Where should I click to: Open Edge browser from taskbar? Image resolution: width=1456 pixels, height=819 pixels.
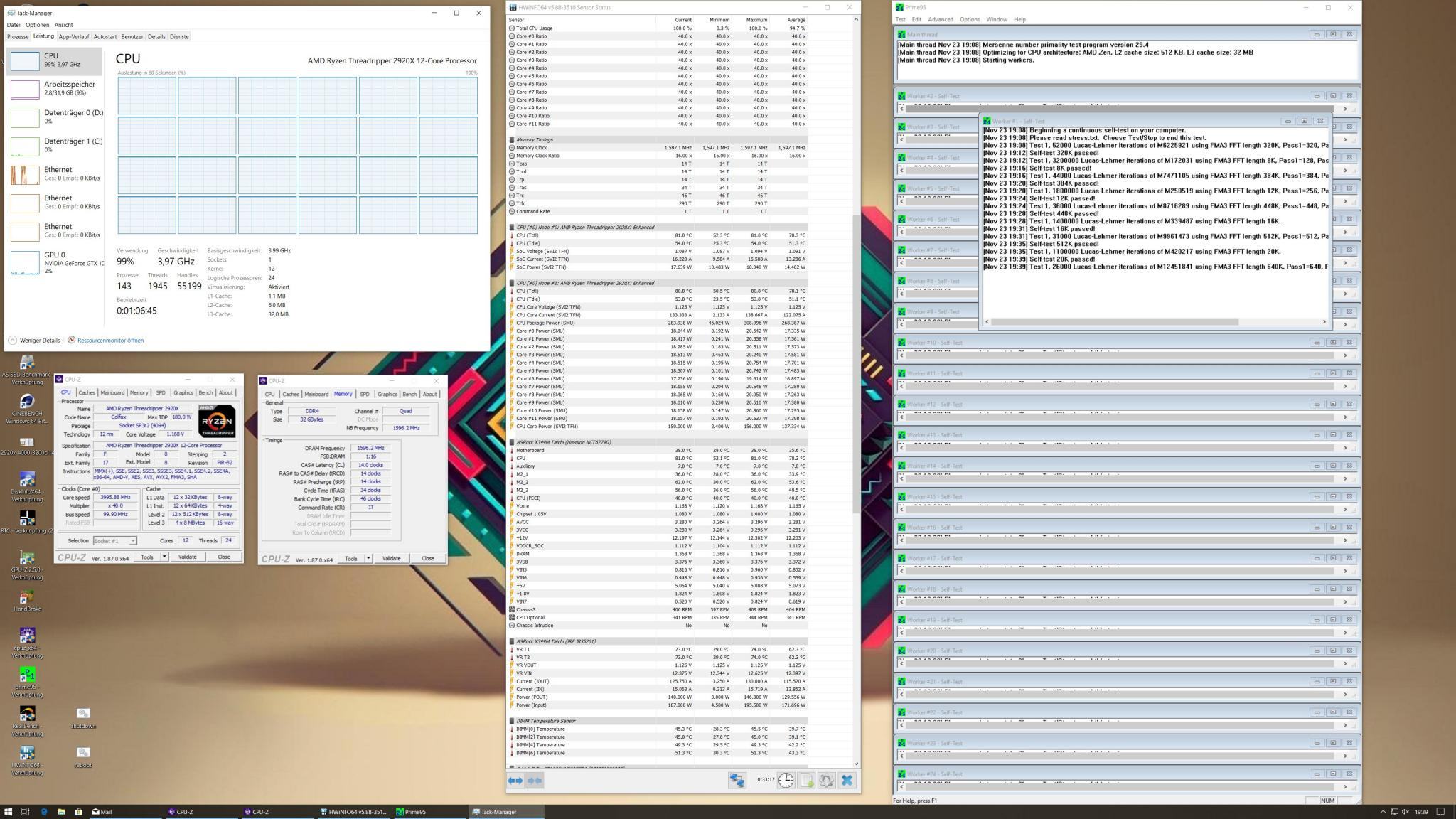tap(44, 811)
